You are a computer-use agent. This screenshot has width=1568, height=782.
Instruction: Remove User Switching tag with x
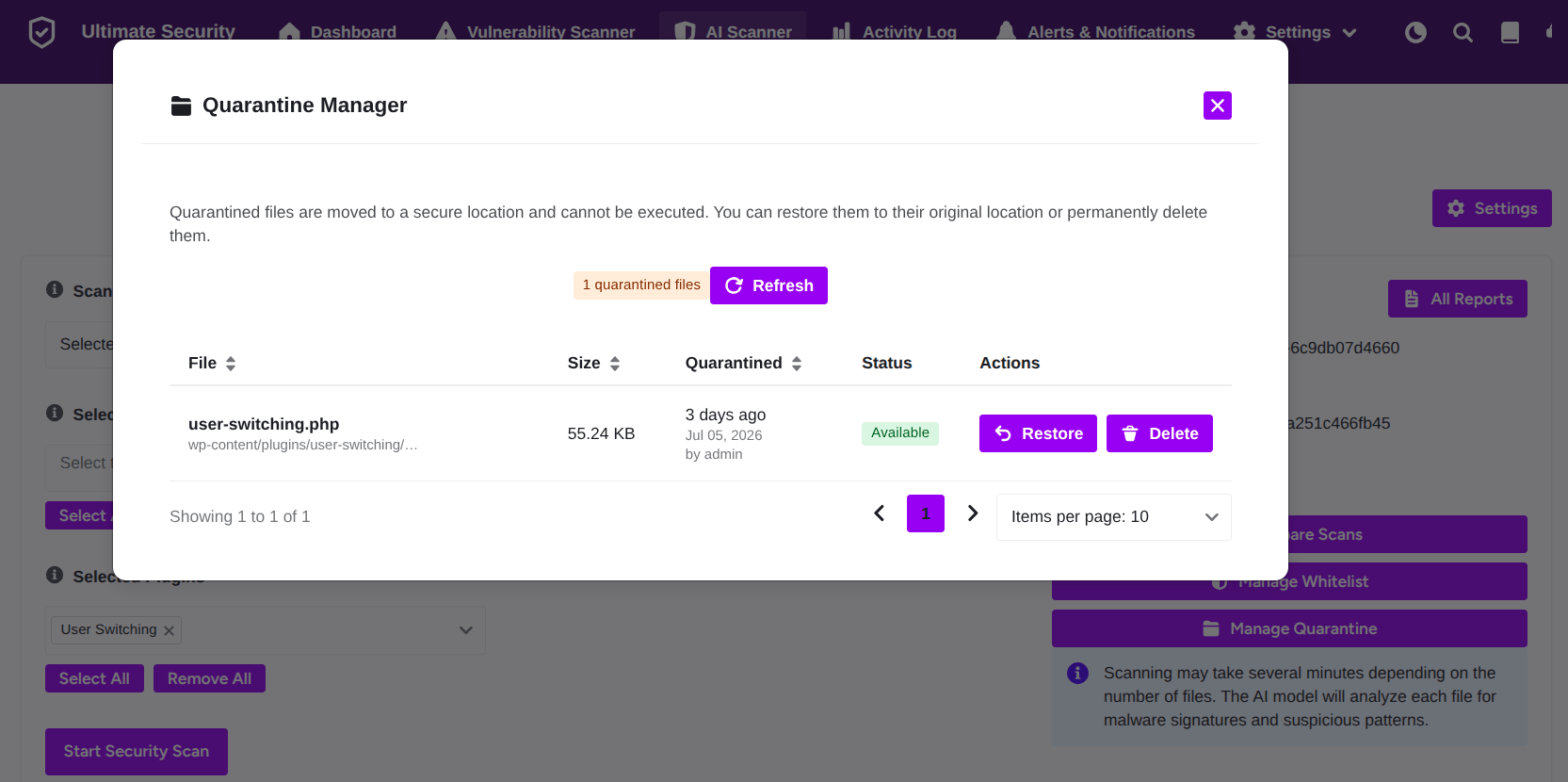click(169, 630)
